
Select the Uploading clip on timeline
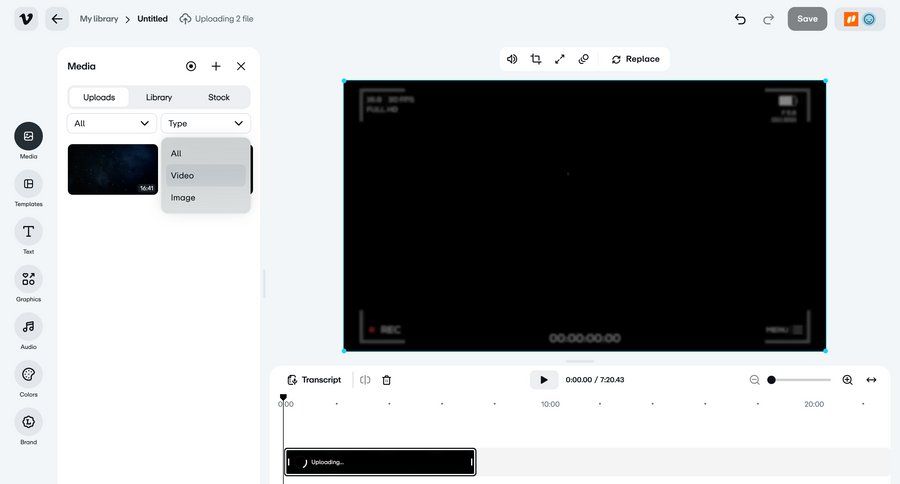pyautogui.click(x=380, y=462)
